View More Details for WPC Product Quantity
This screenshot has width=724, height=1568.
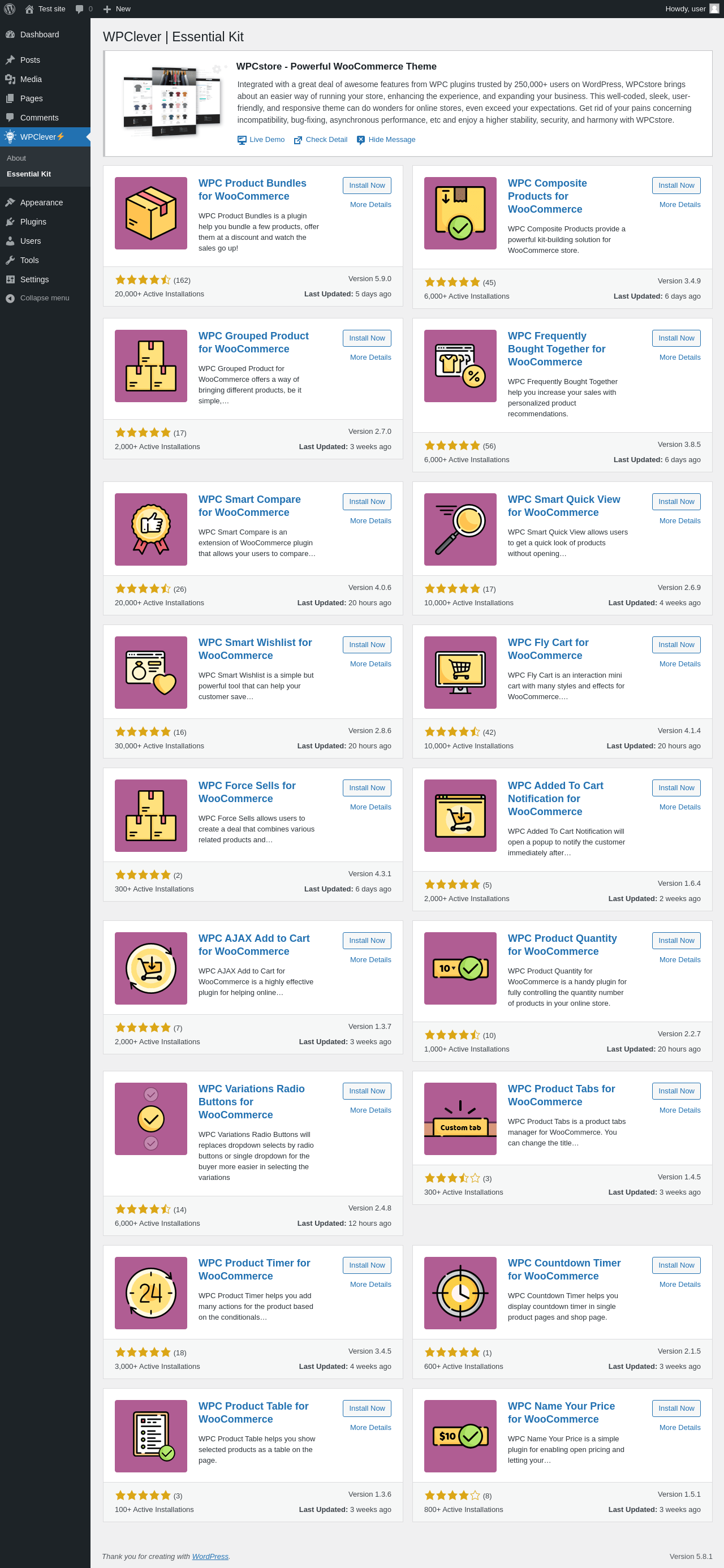(x=680, y=959)
